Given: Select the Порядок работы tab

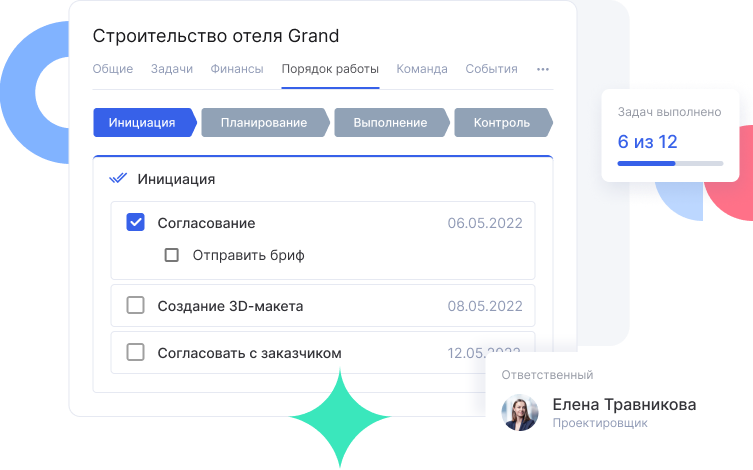Looking at the screenshot, I should click(x=330, y=69).
